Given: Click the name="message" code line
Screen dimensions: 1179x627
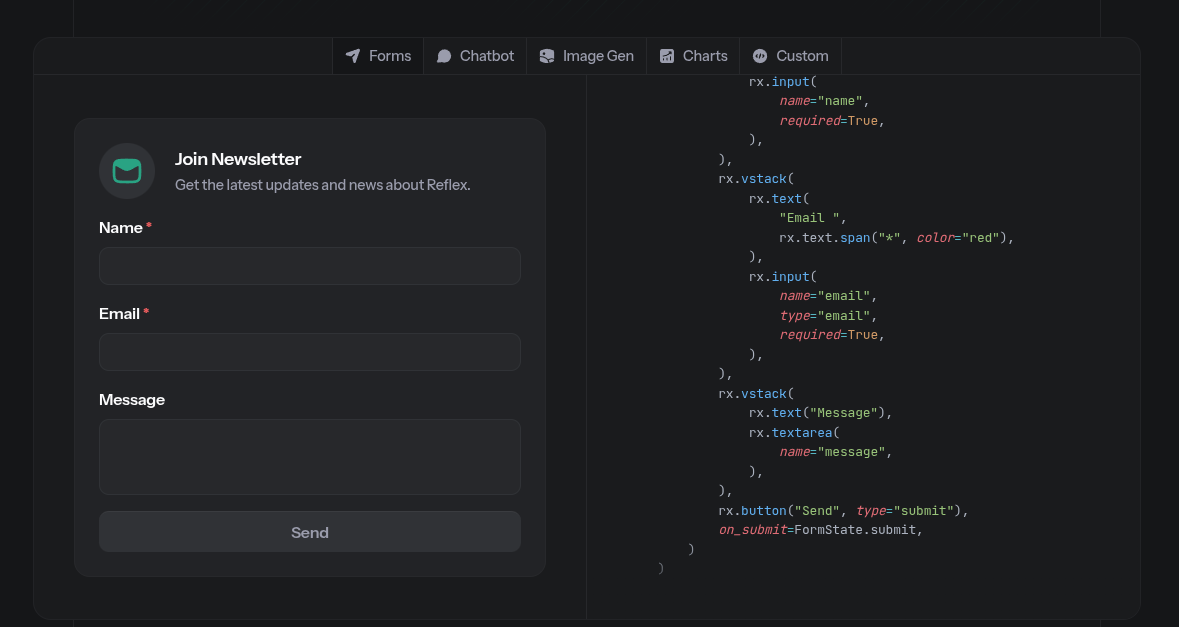Looking at the screenshot, I should point(836,452).
